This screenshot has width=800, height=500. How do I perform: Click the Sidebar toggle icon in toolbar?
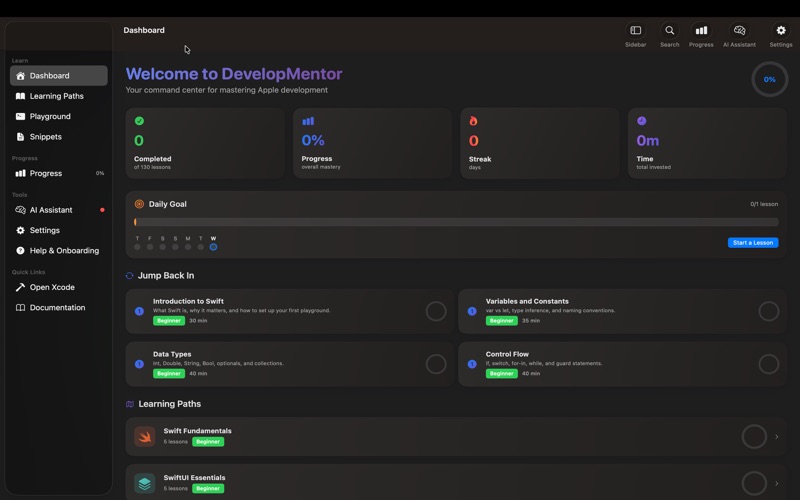(x=635, y=31)
